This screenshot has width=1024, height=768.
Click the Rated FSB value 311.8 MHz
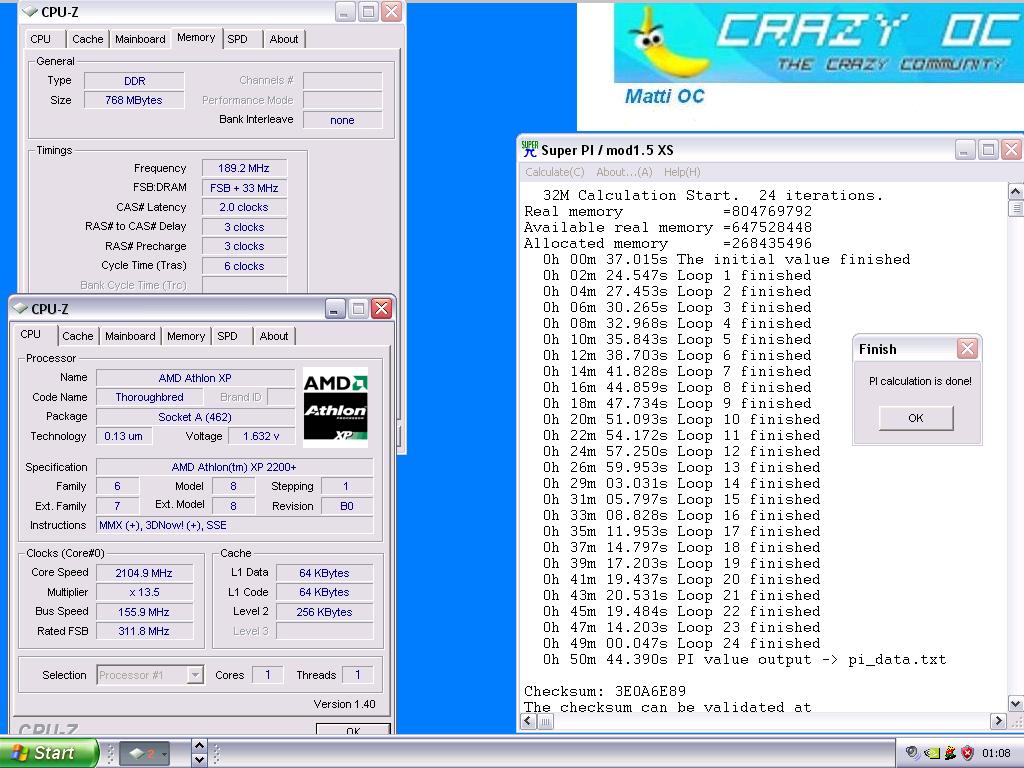pyautogui.click(x=144, y=631)
